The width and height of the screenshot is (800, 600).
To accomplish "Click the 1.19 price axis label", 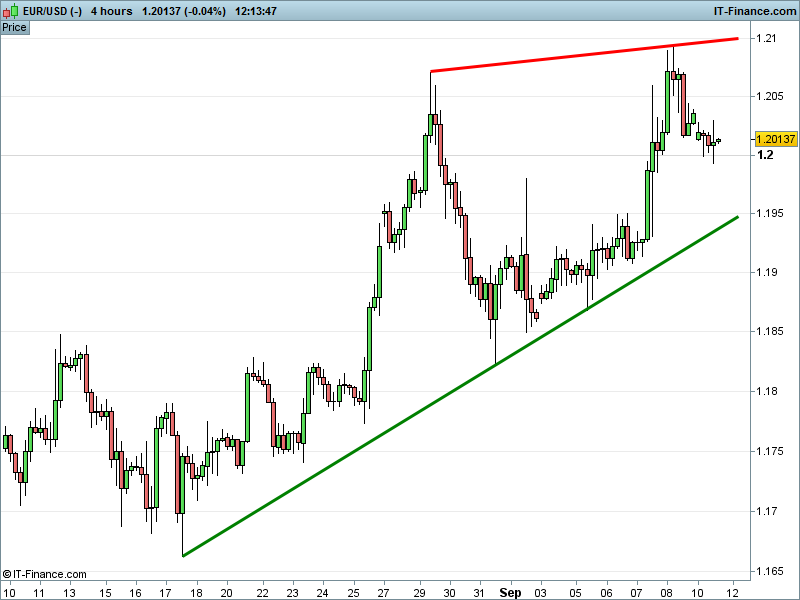I will click(766, 272).
